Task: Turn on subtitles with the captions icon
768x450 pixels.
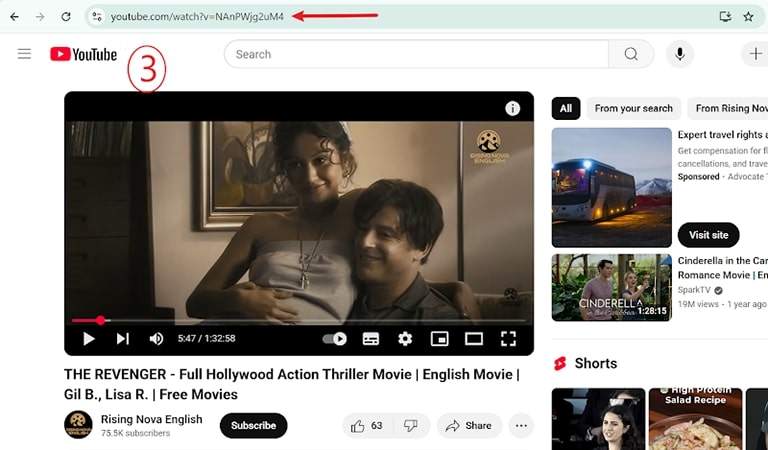Action: click(x=371, y=338)
